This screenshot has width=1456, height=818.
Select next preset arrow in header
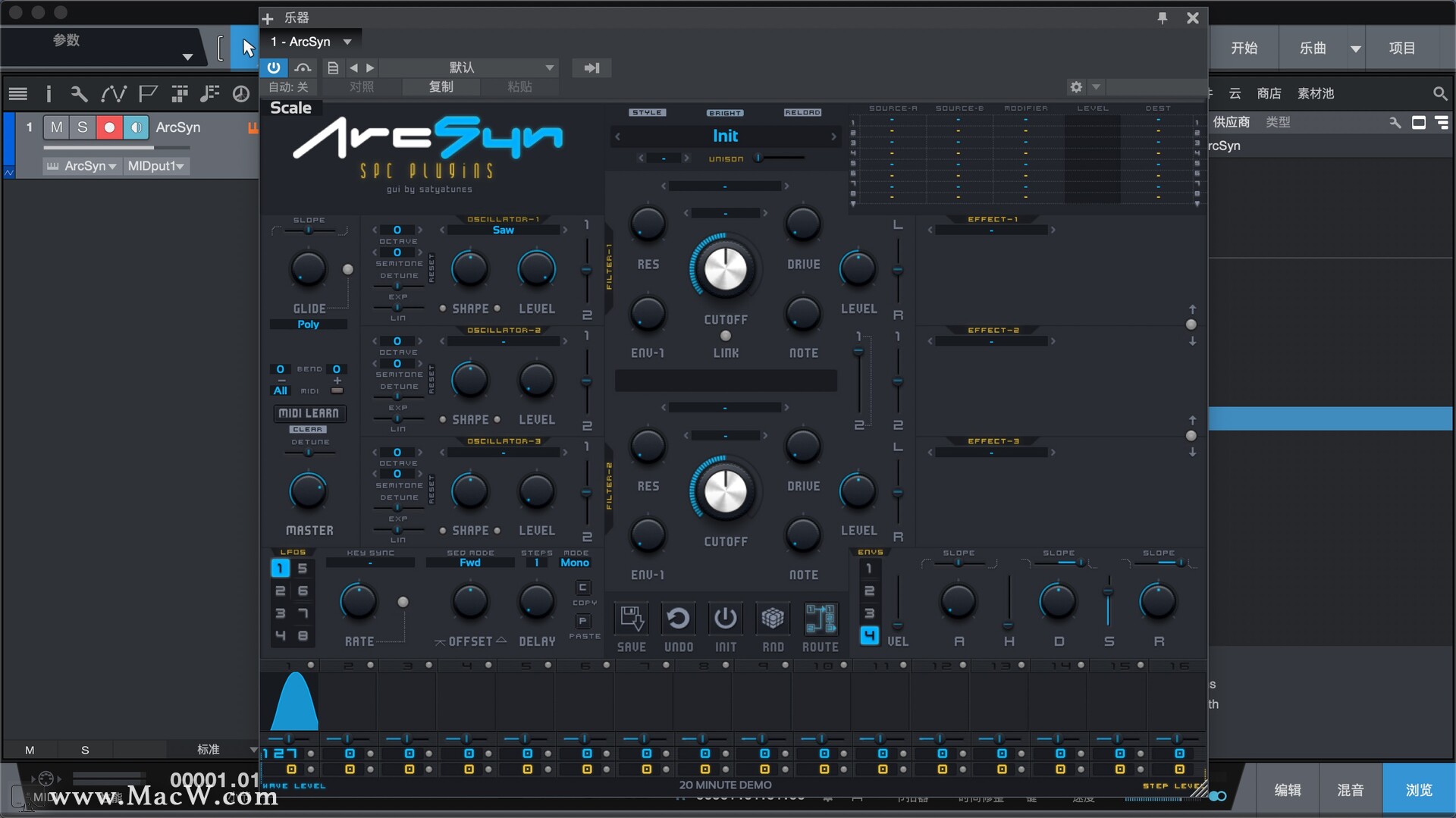click(370, 67)
